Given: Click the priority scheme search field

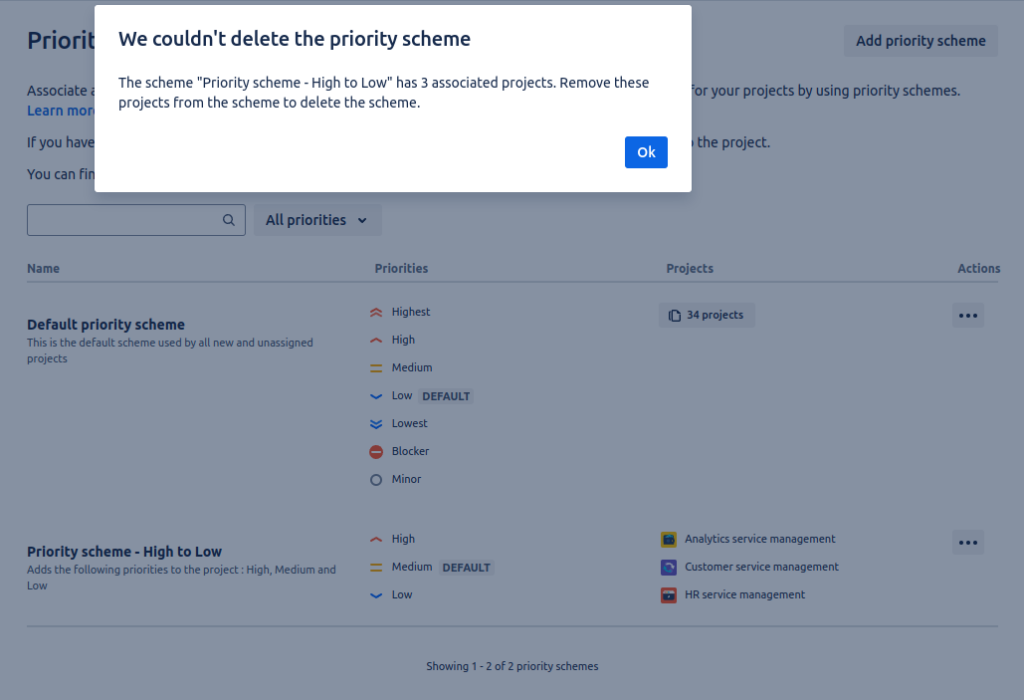Looking at the screenshot, I should pyautogui.click(x=125, y=220).
